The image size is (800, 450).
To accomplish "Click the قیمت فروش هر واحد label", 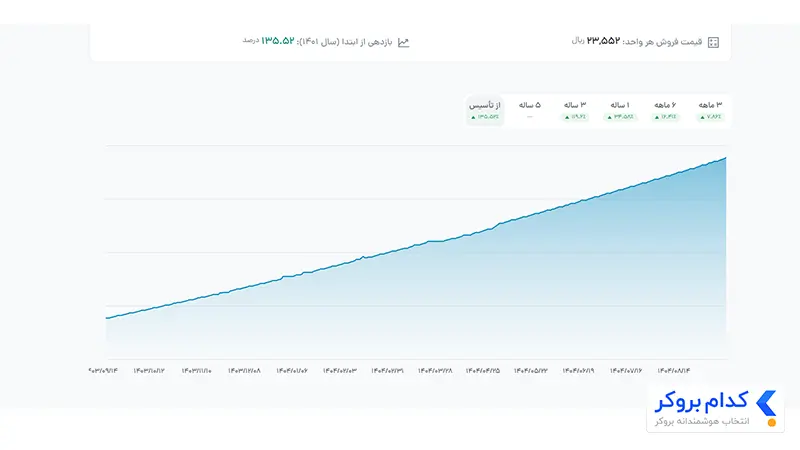I will (x=662, y=42).
